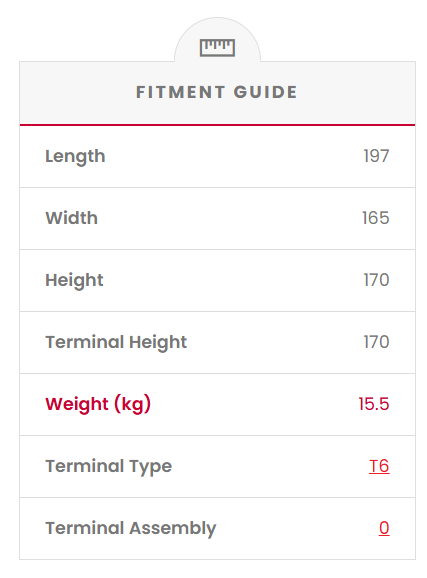Select the Width value 165
The width and height of the screenshot is (427, 578).
(375, 218)
